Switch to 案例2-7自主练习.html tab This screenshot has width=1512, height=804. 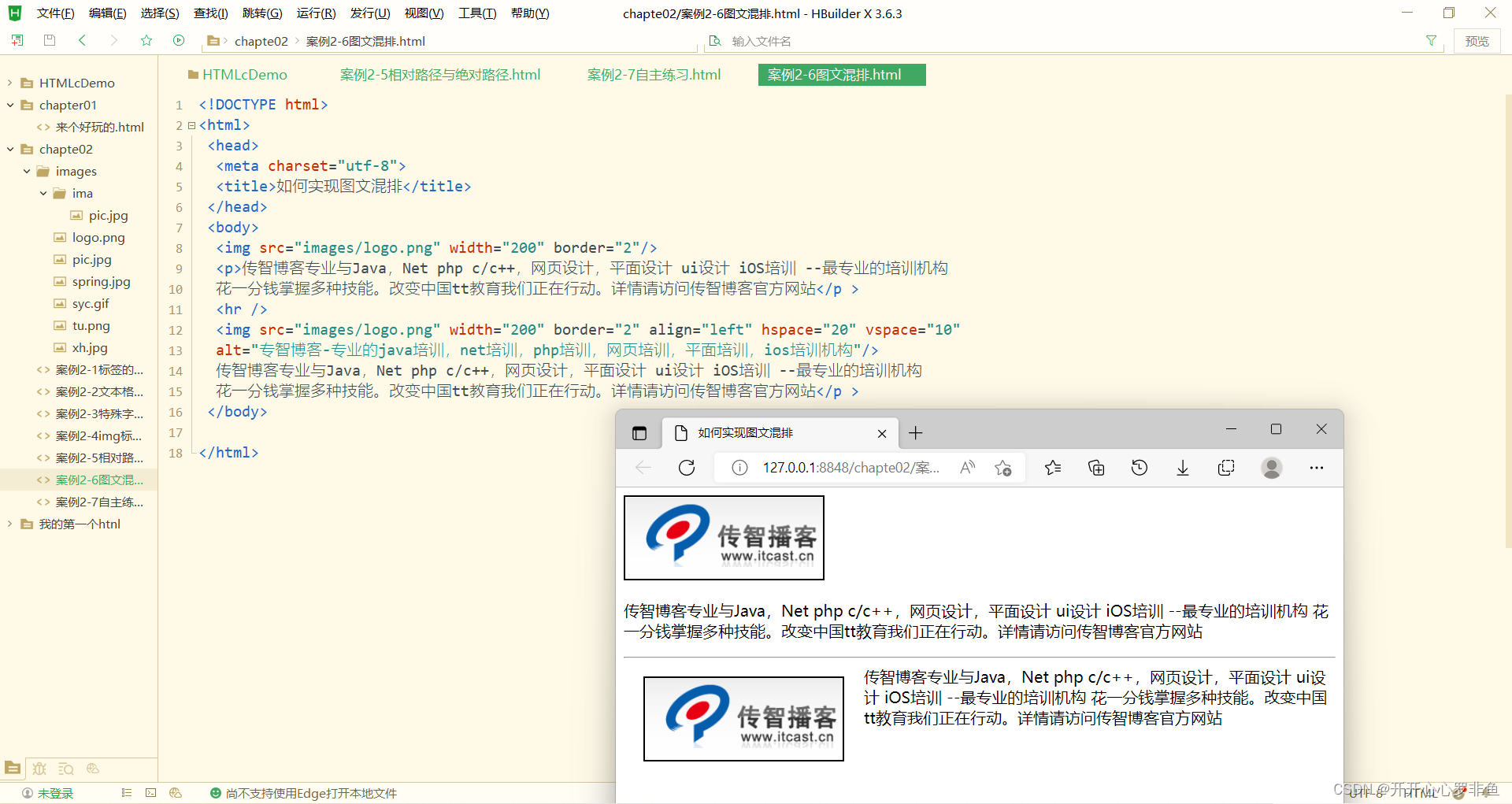click(x=654, y=75)
